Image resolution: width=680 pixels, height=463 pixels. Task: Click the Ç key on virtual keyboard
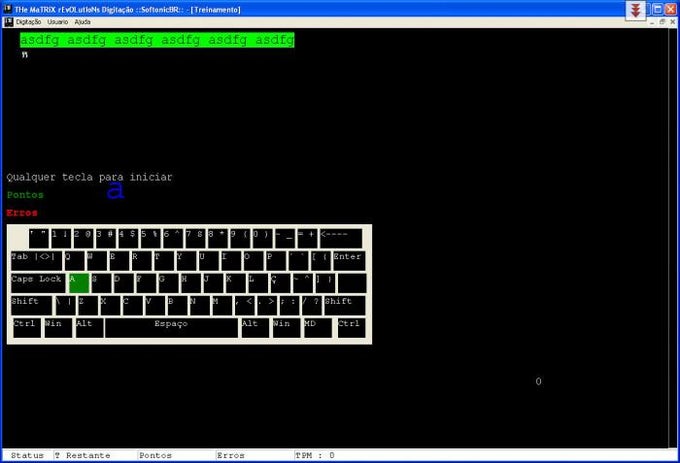coord(281,283)
